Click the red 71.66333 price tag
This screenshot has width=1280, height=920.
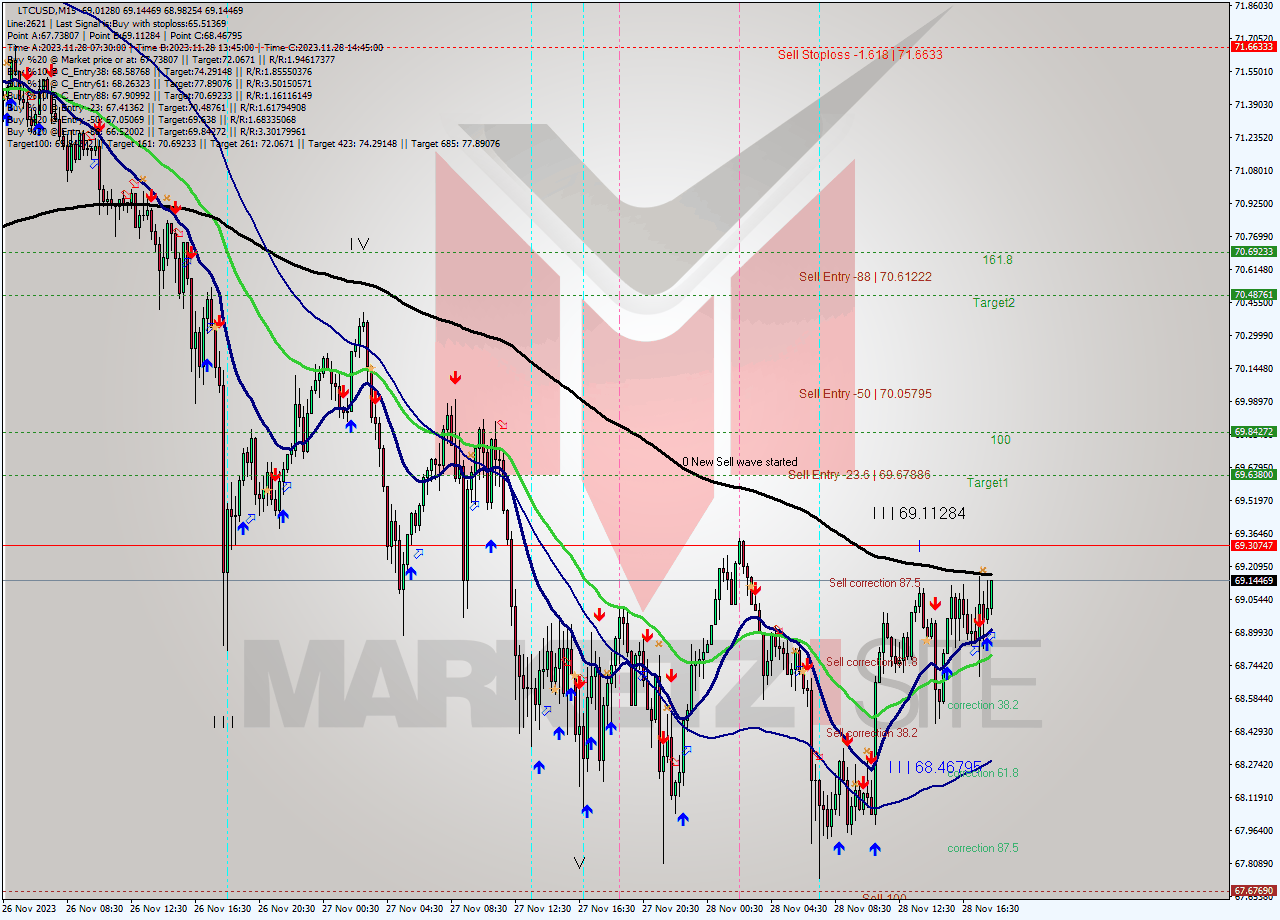[x=1253, y=46]
